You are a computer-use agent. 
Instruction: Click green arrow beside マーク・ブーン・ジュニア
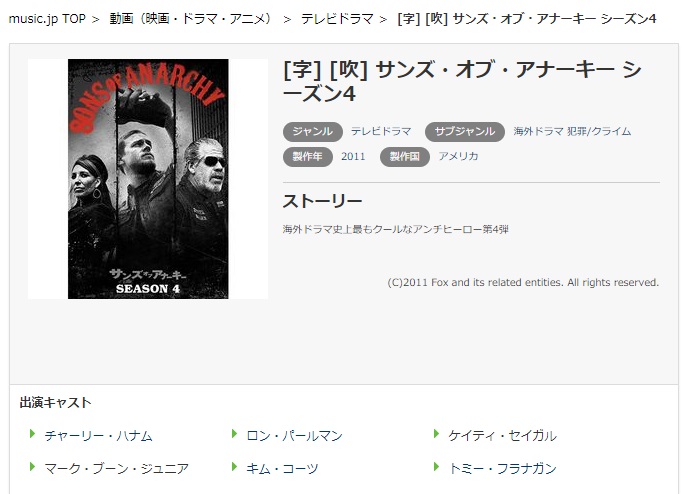[32, 467]
